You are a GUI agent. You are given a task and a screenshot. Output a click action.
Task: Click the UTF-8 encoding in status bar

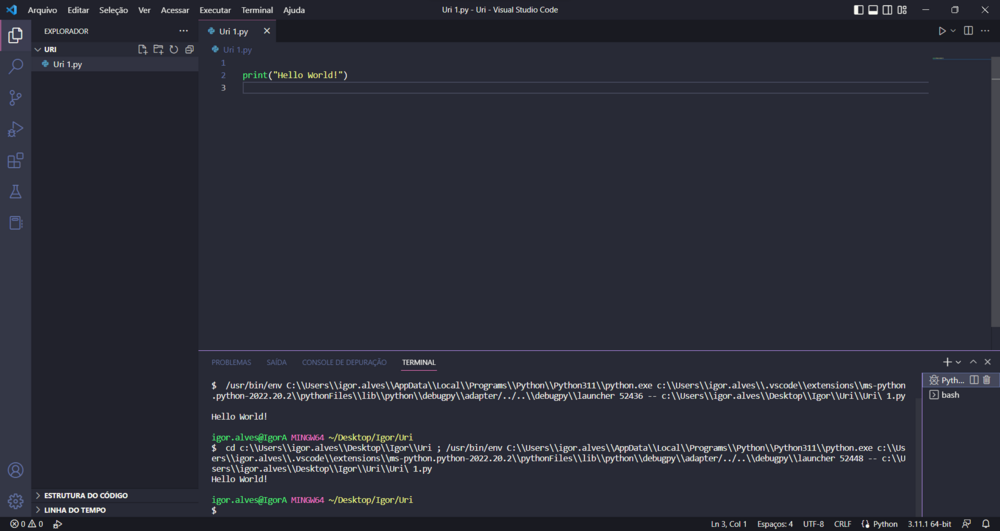click(x=813, y=524)
